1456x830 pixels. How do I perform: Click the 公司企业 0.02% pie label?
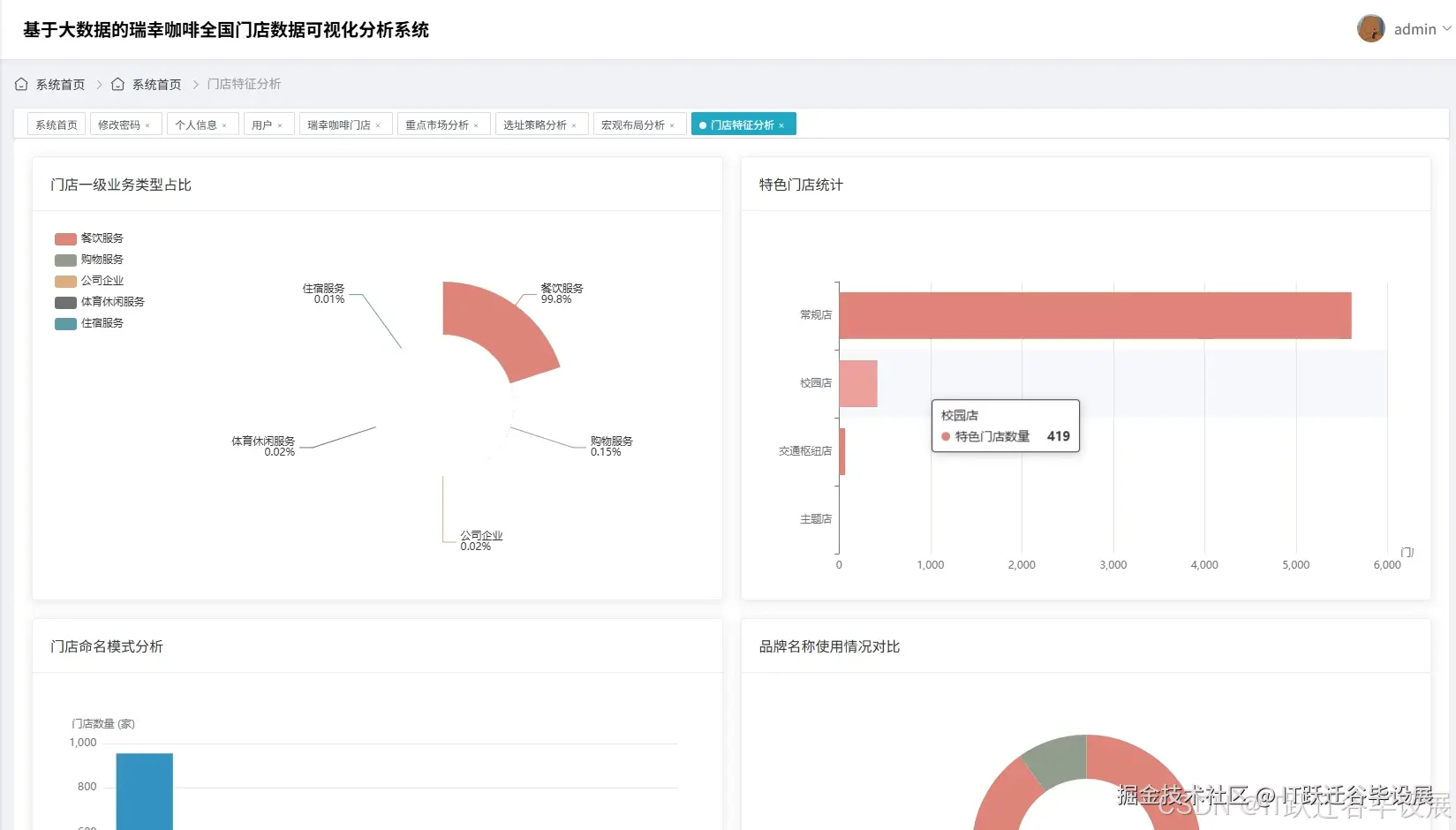pos(481,540)
